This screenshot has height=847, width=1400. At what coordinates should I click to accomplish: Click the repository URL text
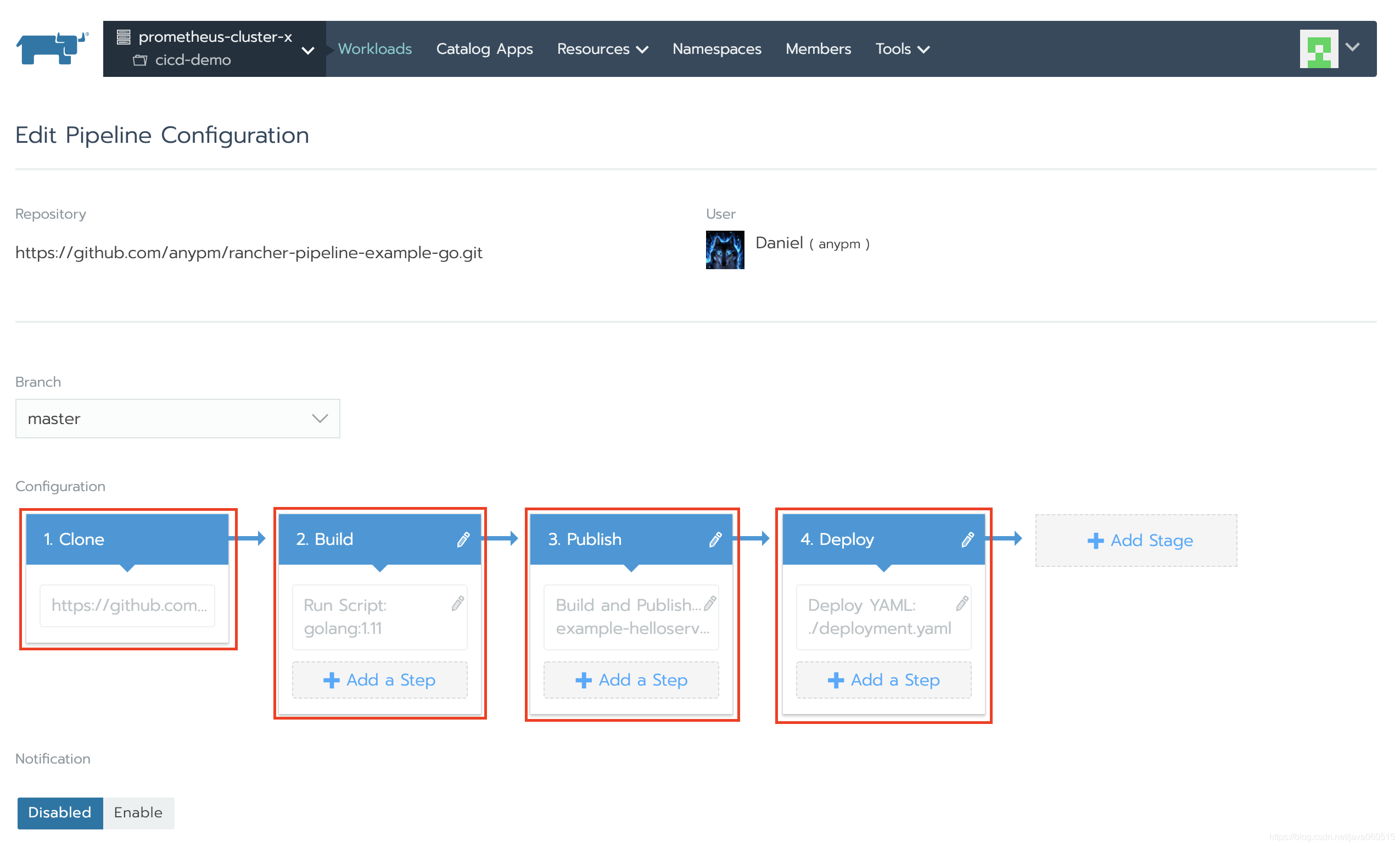tap(249, 253)
